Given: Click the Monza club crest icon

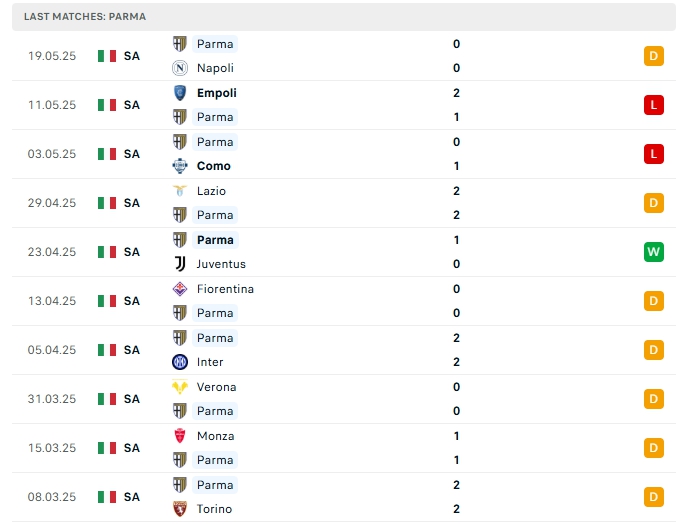Looking at the screenshot, I should pos(180,436).
